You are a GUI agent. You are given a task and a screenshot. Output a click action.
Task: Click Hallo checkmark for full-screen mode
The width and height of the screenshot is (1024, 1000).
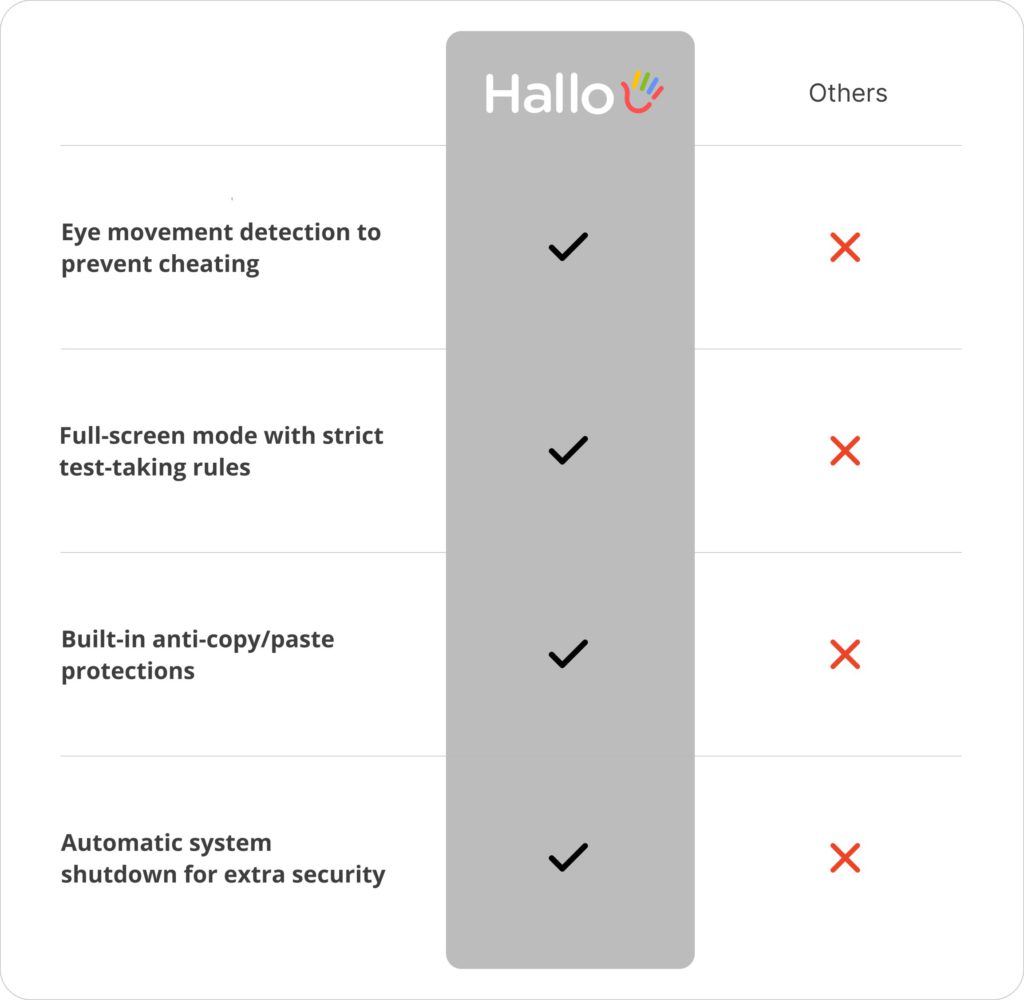pos(568,451)
